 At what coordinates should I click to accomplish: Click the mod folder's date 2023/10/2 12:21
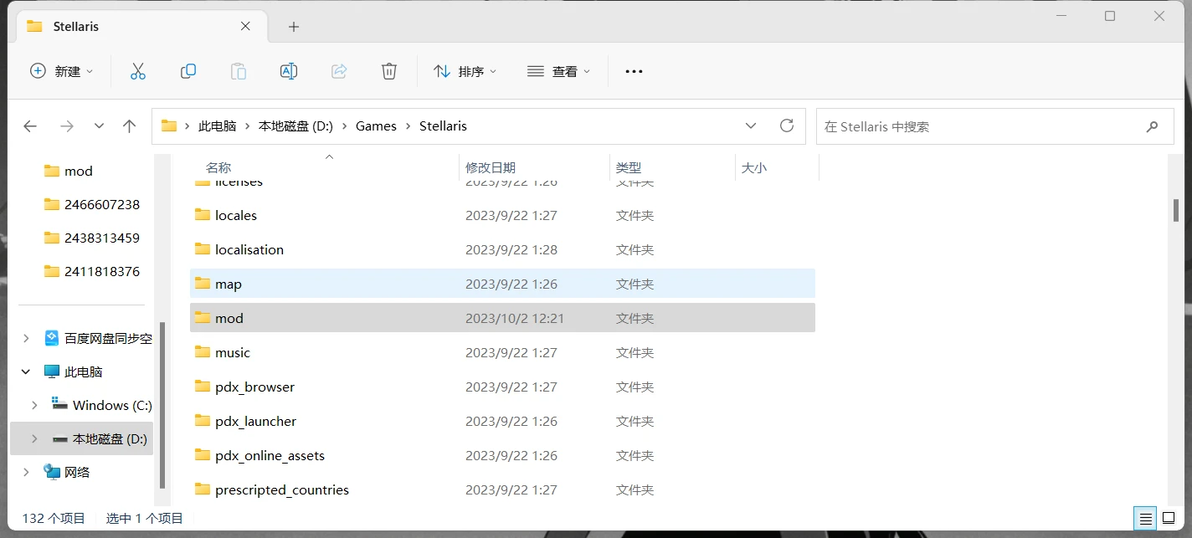(515, 318)
